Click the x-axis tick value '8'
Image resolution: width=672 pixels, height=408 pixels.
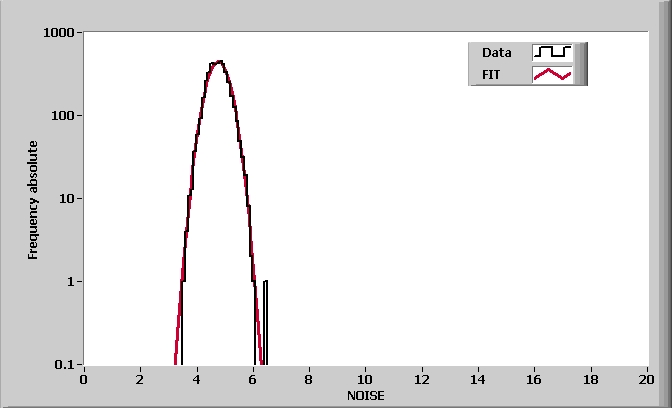[x=309, y=380]
